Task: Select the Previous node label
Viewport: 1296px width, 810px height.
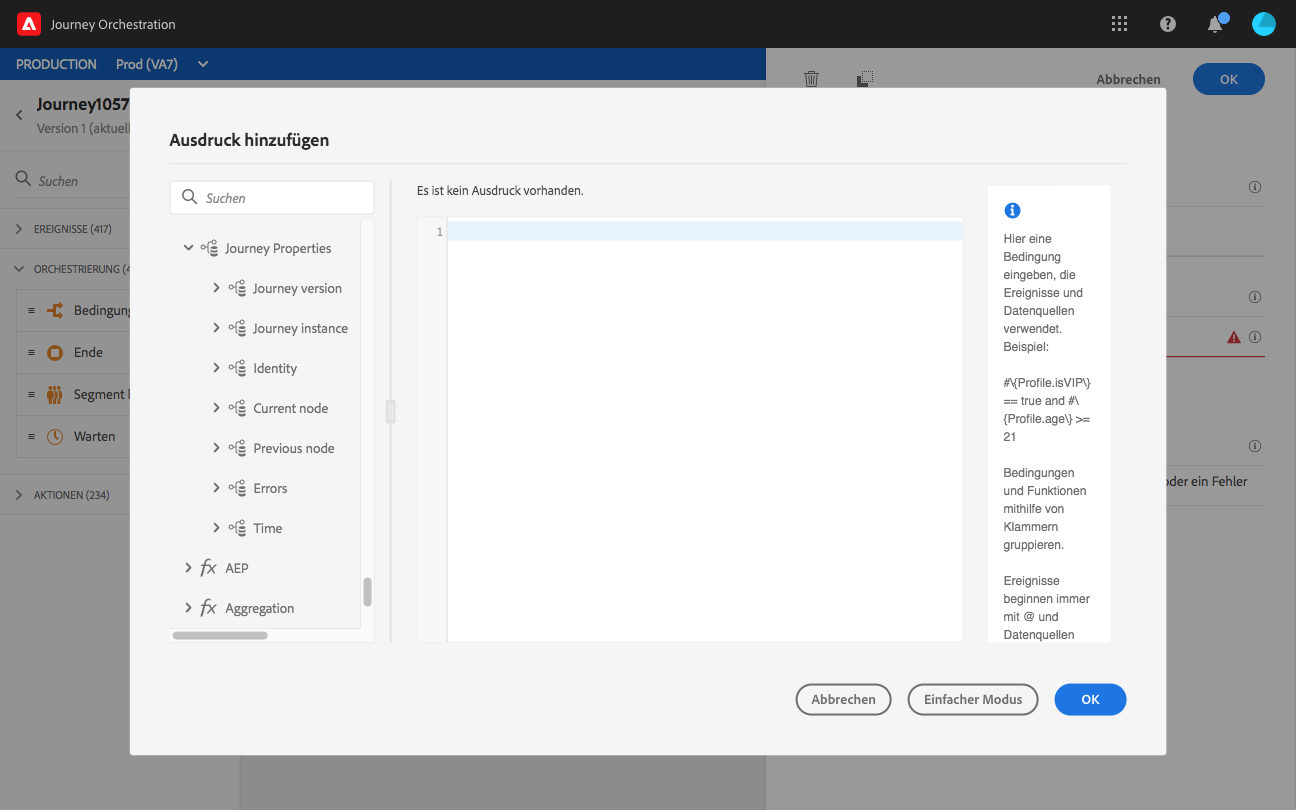Action: pos(294,448)
